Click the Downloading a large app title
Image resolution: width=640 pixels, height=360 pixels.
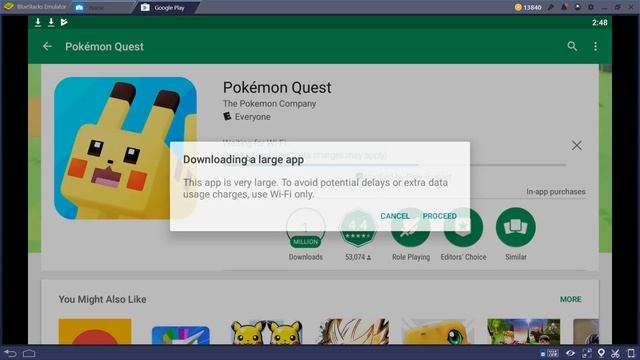(x=243, y=160)
